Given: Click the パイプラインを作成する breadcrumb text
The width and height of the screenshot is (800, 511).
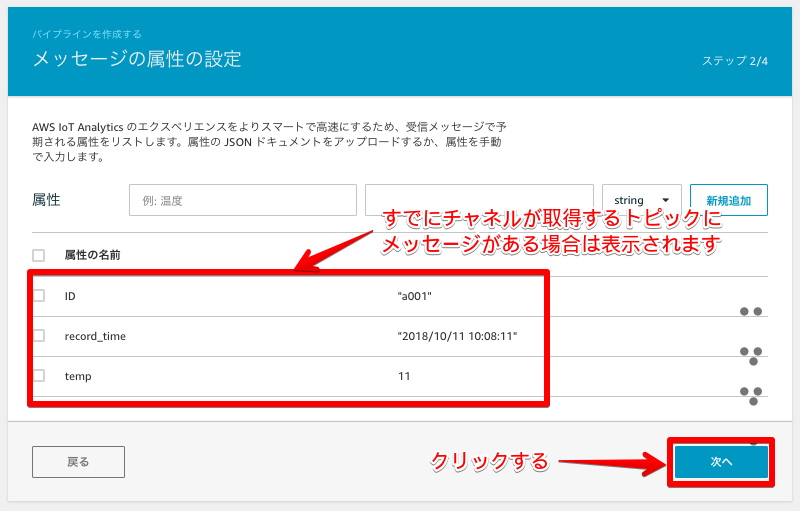Looking at the screenshot, I should [x=87, y=34].
